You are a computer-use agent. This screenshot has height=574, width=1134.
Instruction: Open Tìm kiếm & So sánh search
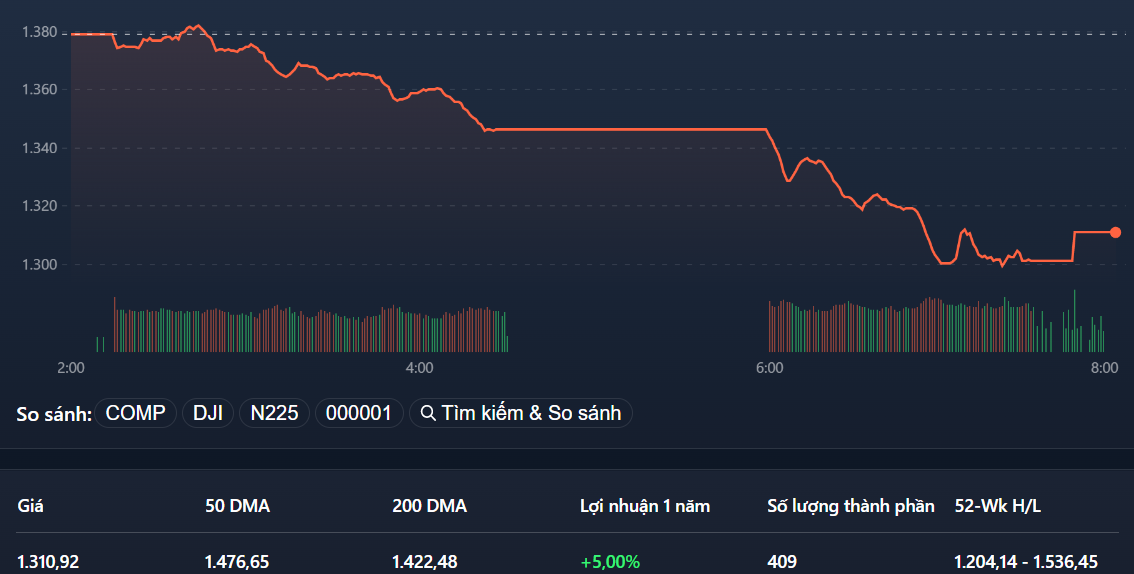(x=521, y=413)
